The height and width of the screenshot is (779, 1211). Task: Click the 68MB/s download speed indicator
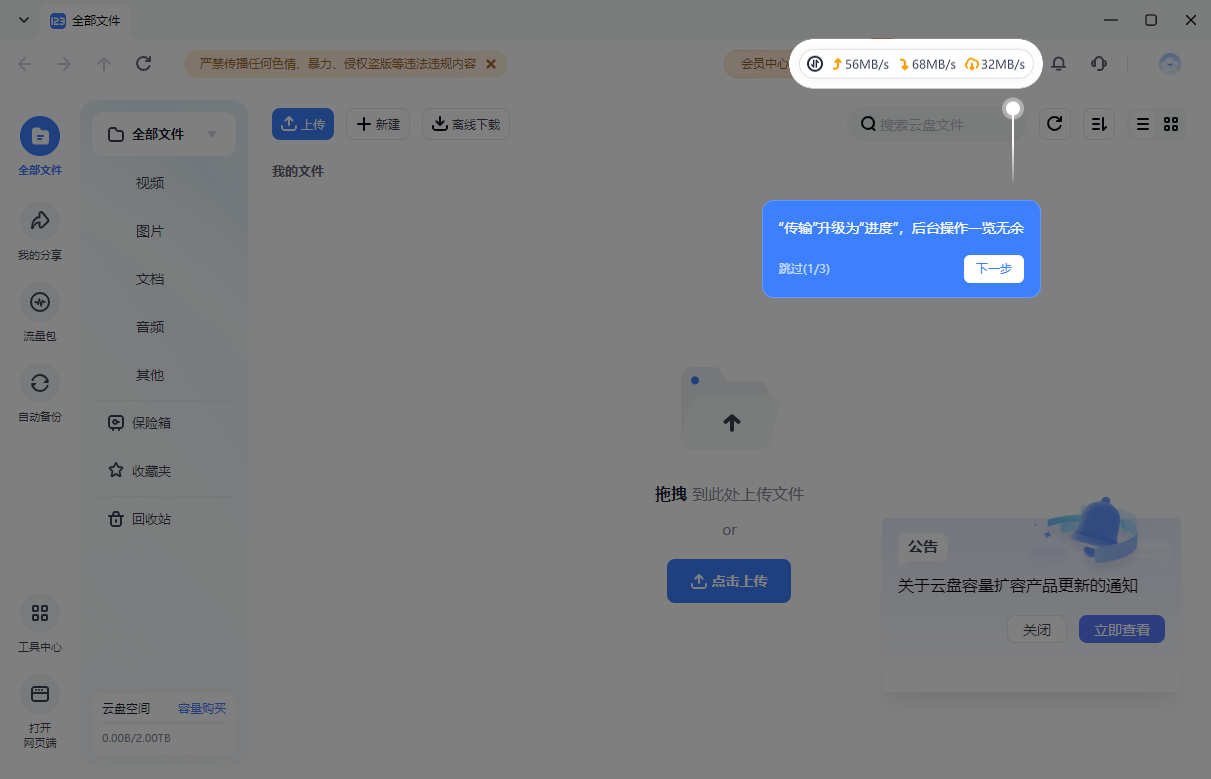coord(927,64)
